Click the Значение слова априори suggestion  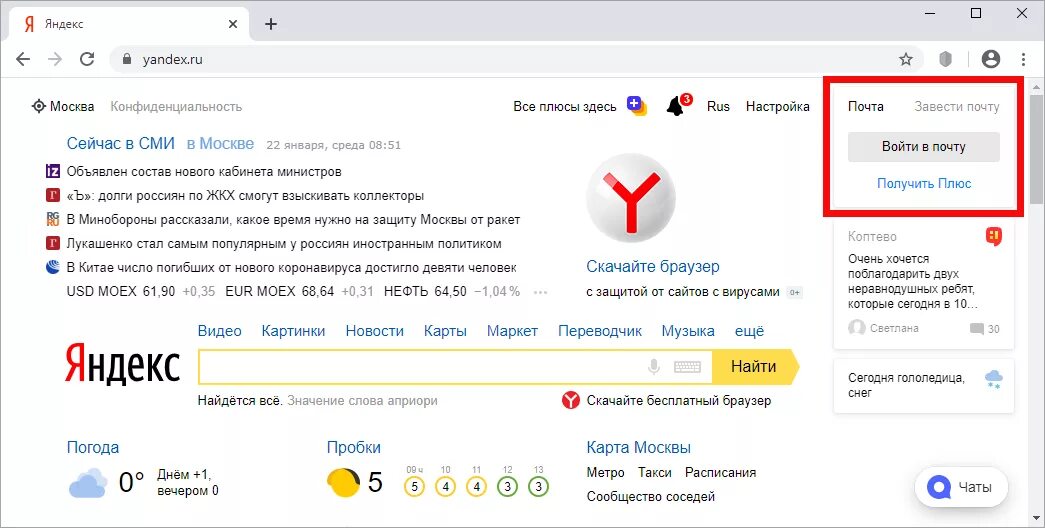(x=363, y=401)
